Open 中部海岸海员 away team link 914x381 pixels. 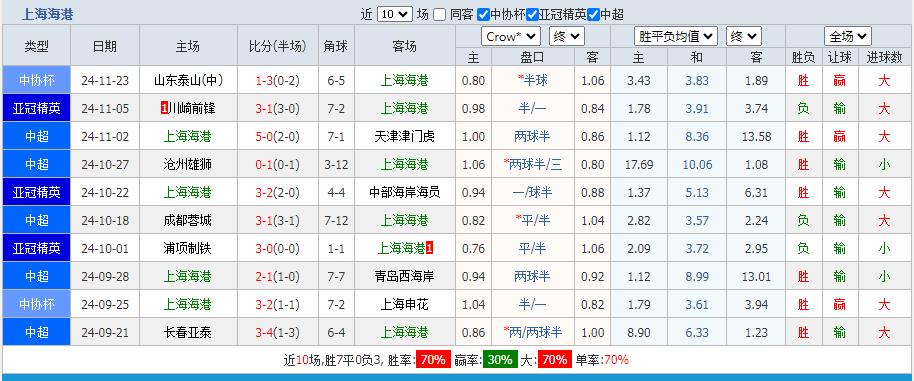coord(405,192)
